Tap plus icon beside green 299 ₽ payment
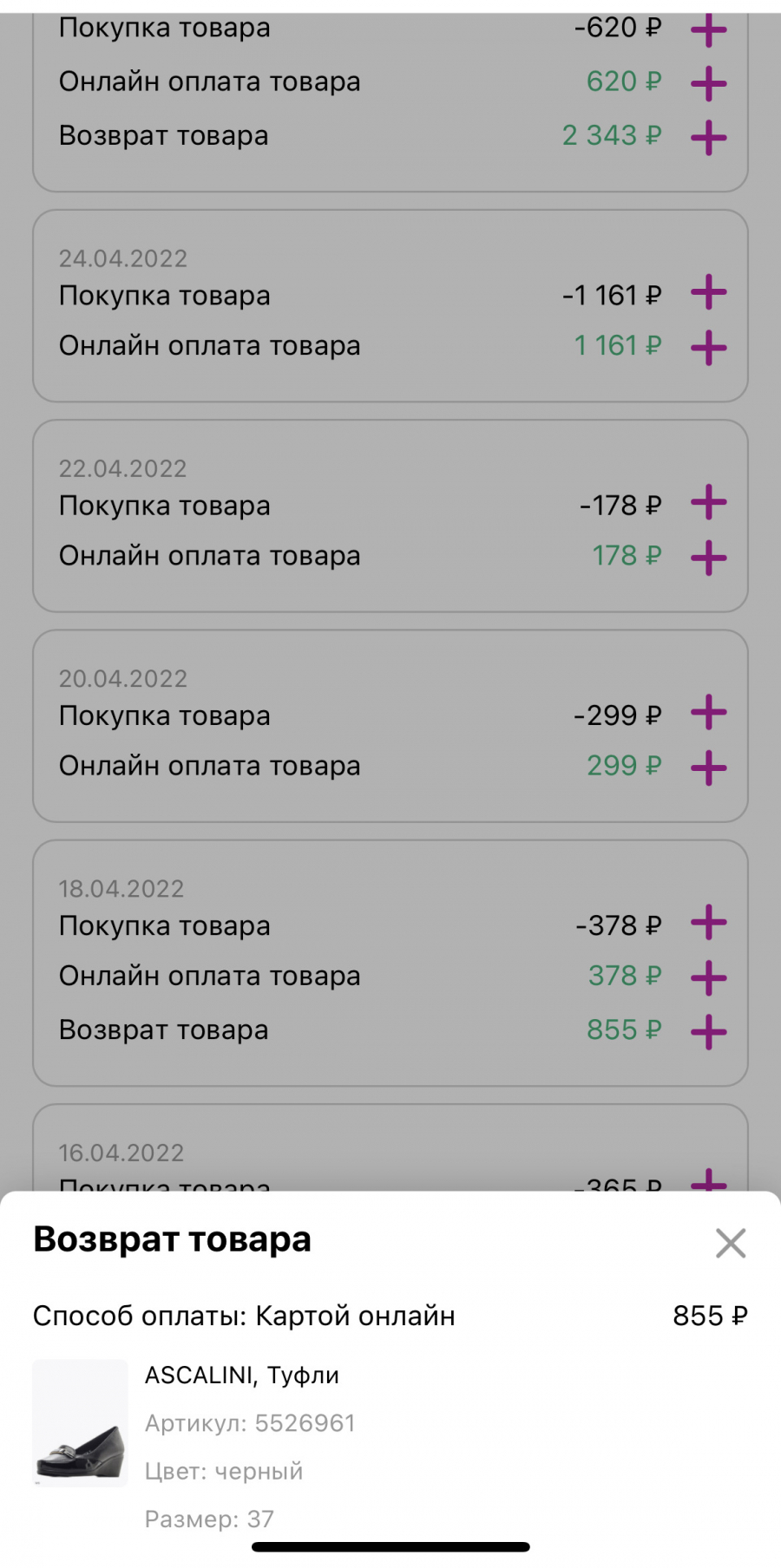This screenshot has width=781, height=1568. (x=709, y=768)
